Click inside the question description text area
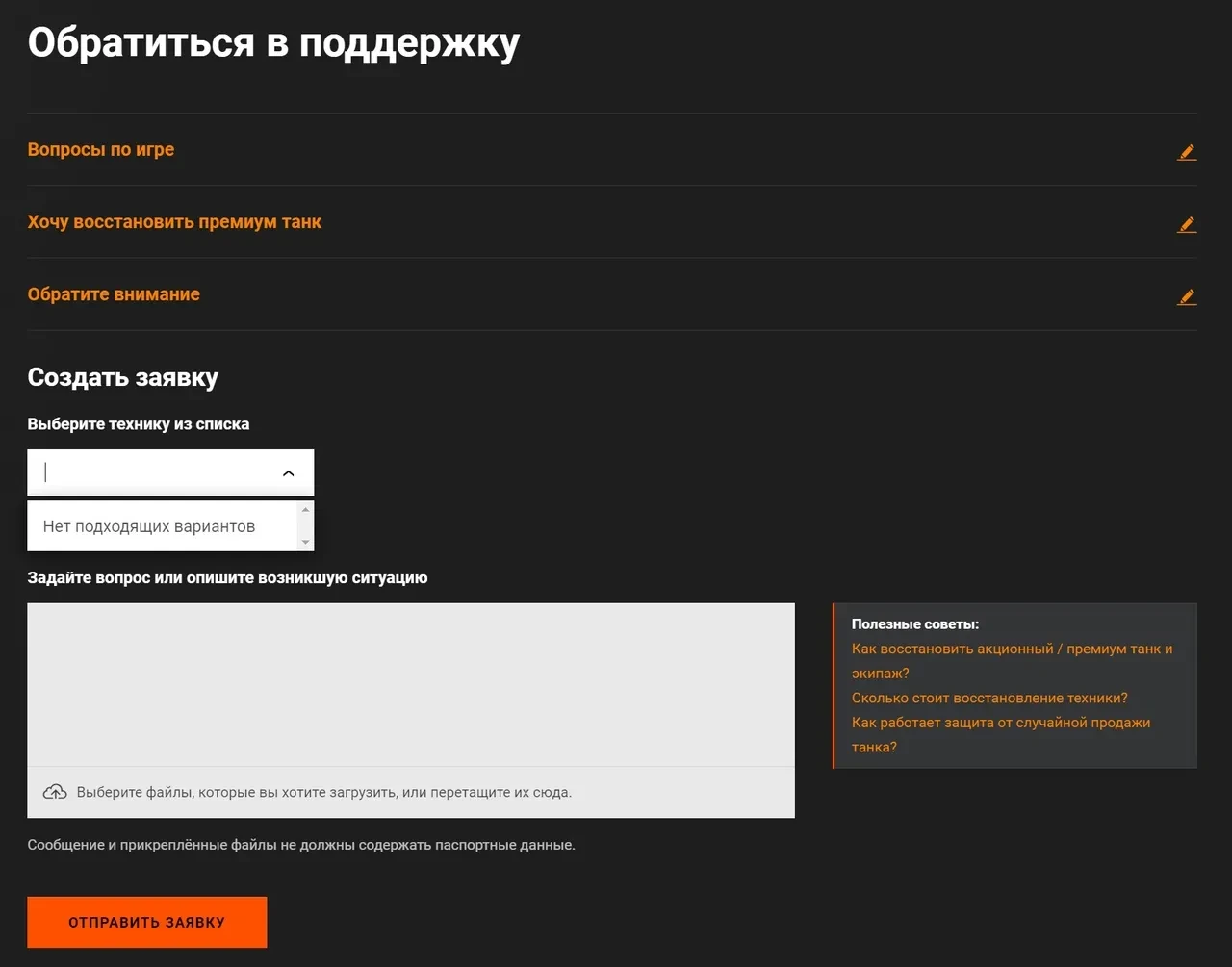The width and height of the screenshot is (1232, 967). pyautogui.click(x=411, y=684)
